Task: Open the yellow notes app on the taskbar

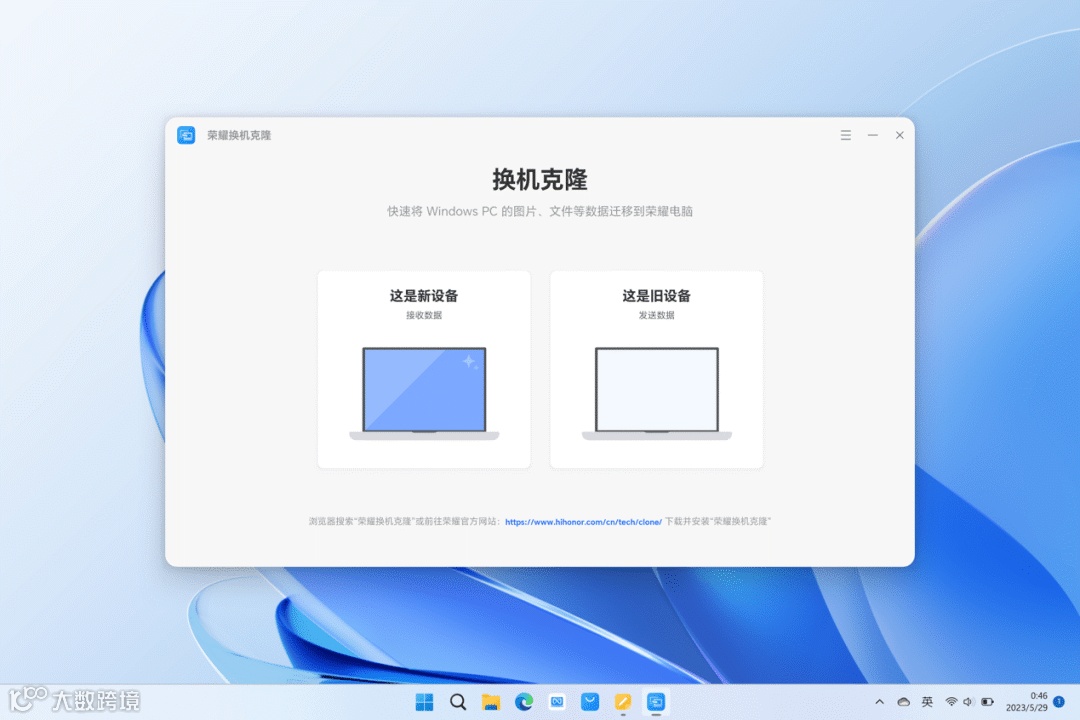Action: pyautogui.click(x=623, y=702)
